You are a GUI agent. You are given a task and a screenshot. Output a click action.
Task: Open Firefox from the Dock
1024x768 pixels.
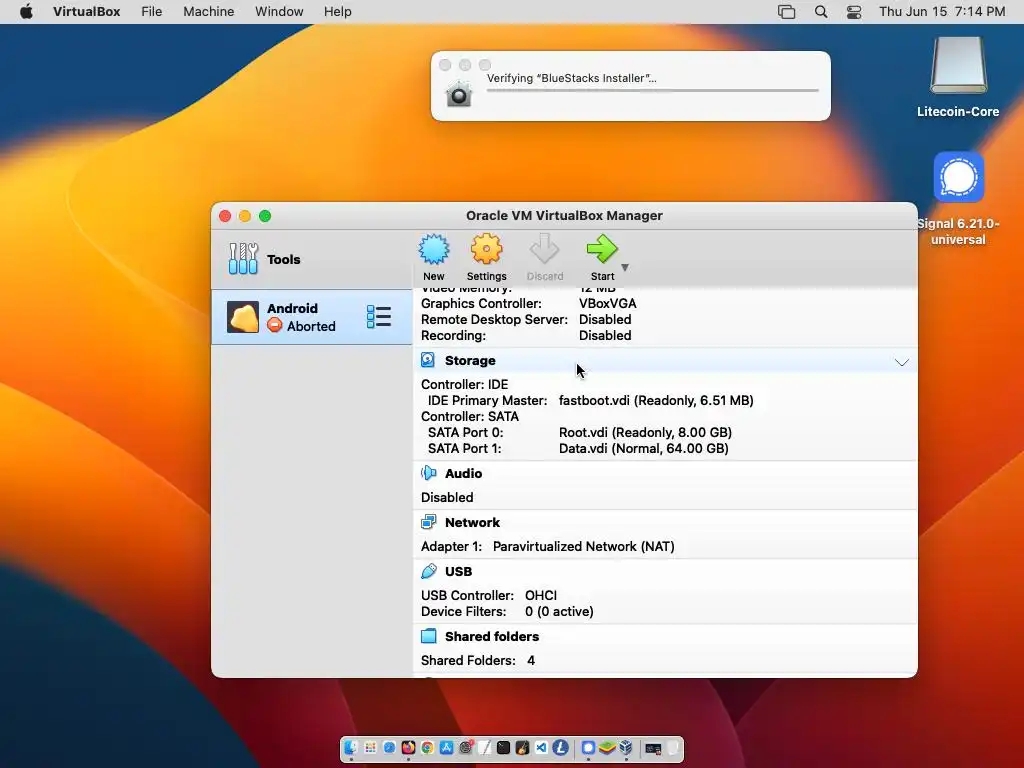[408, 748]
